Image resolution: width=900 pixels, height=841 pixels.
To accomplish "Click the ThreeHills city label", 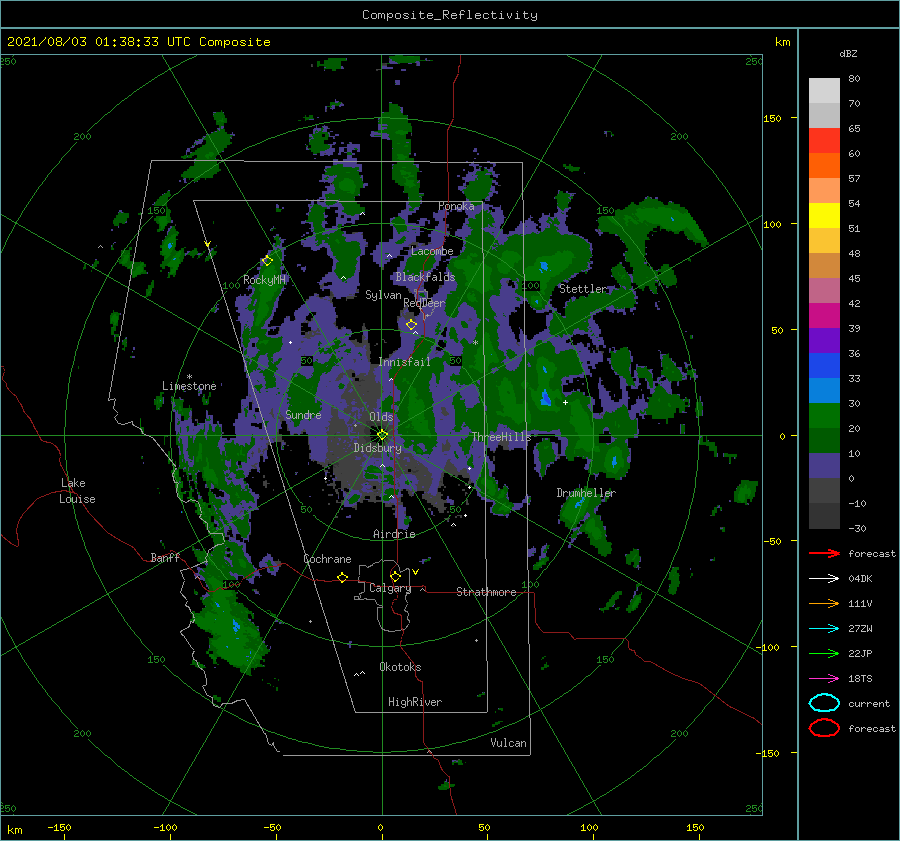I will (502, 437).
